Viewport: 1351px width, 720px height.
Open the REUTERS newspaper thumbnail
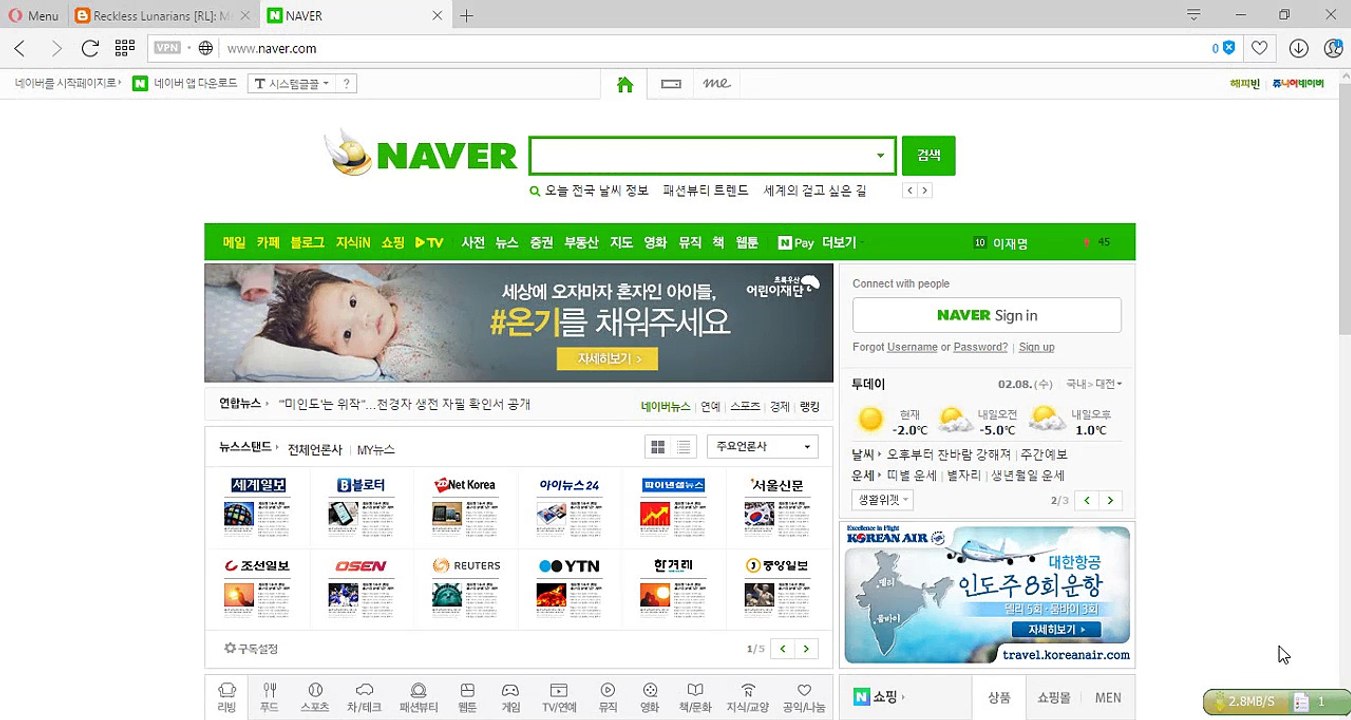coord(466,588)
